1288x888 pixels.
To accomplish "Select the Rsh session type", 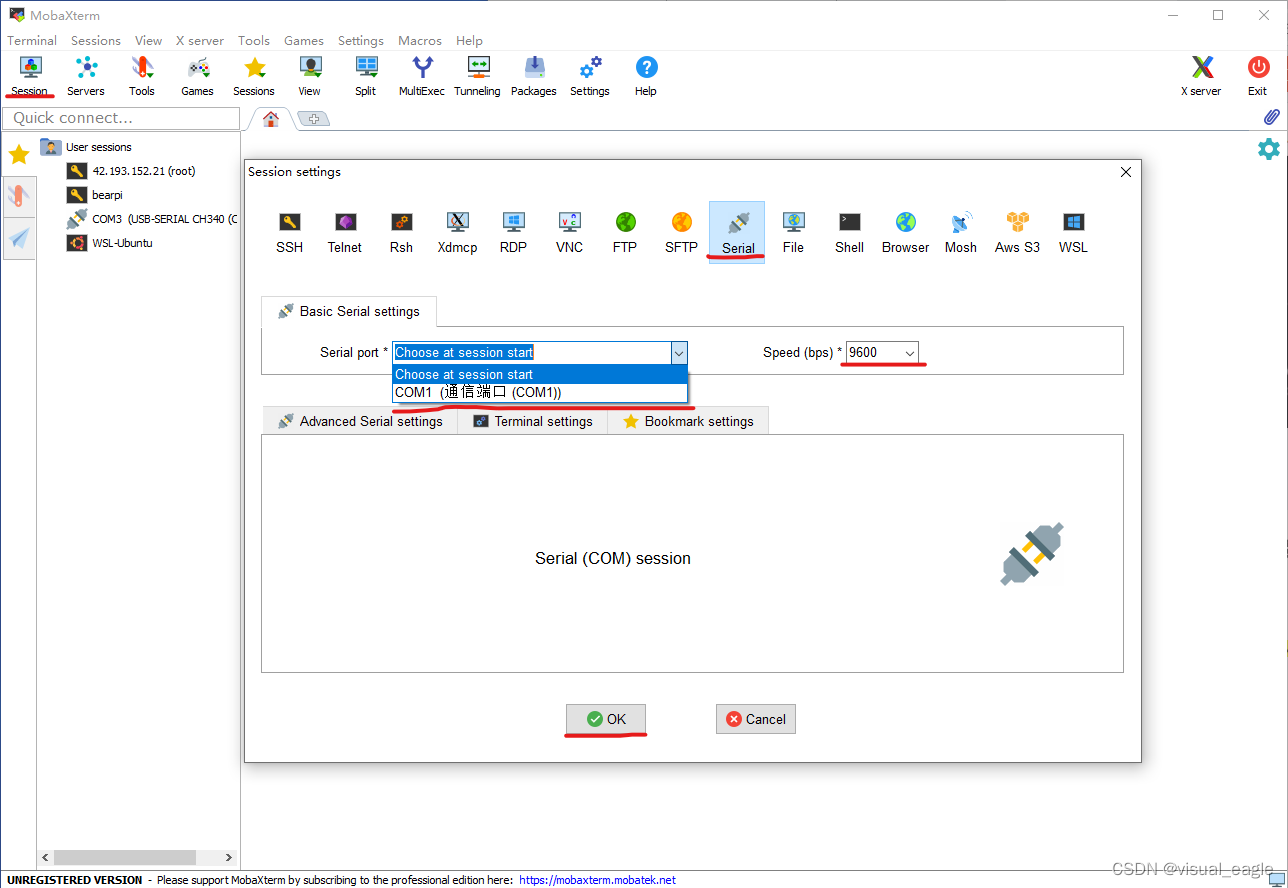I will pos(402,233).
